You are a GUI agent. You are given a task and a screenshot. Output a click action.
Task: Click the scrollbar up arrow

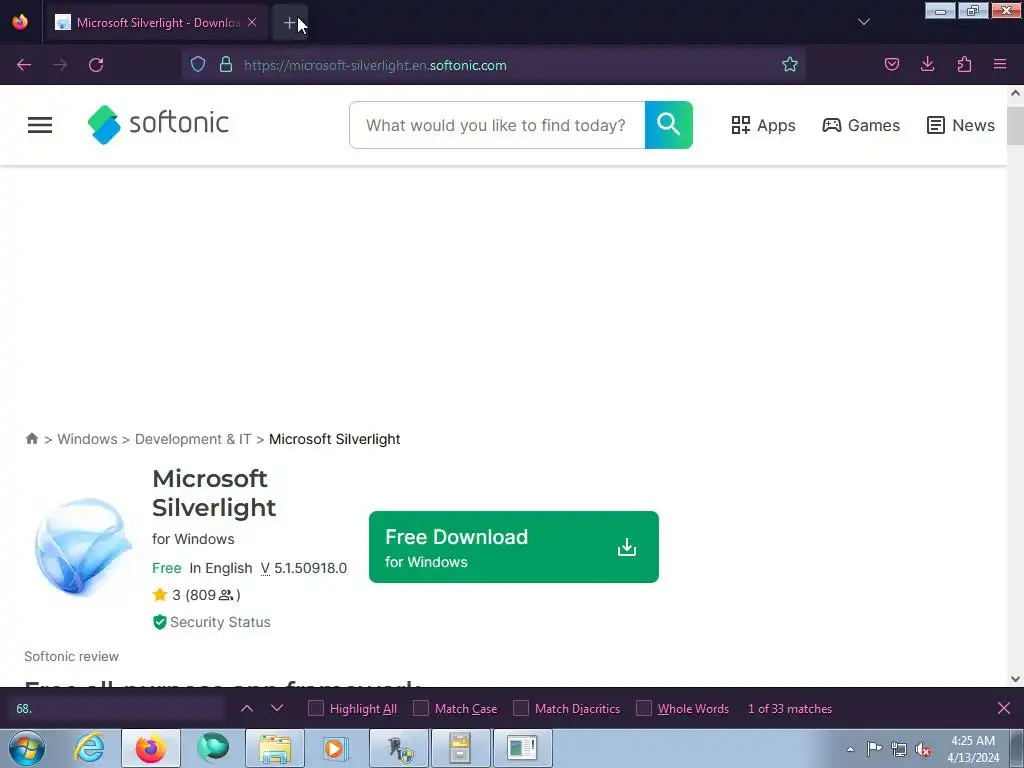[x=1016, y=93]
